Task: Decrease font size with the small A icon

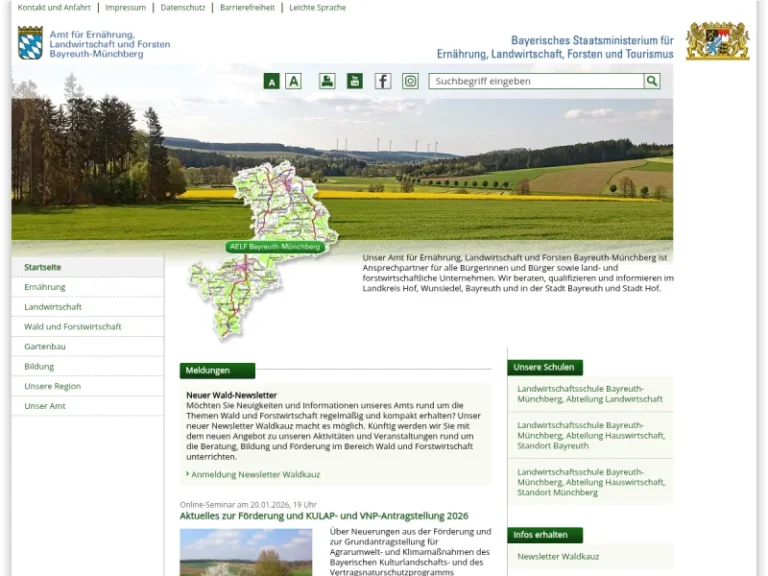Action: point(271,81)
